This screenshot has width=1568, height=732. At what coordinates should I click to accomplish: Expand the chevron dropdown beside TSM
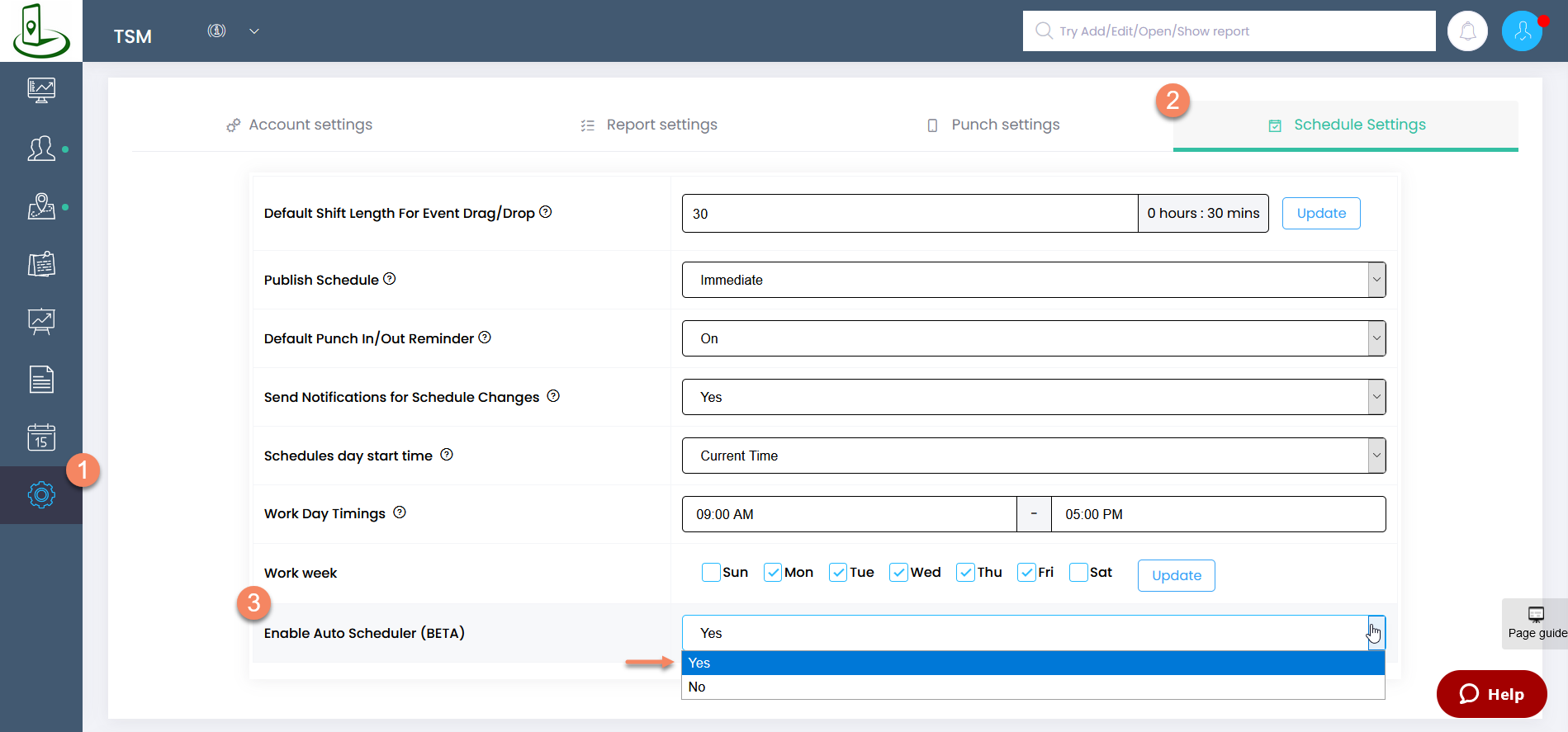[x=254, y=31]
